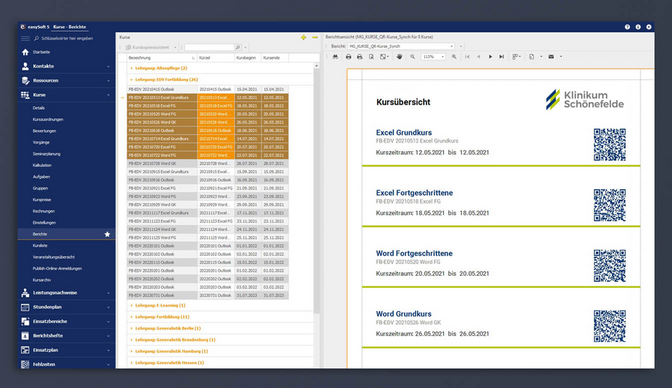Click the Kurskopierassistent button

click(x=151, y=47)
